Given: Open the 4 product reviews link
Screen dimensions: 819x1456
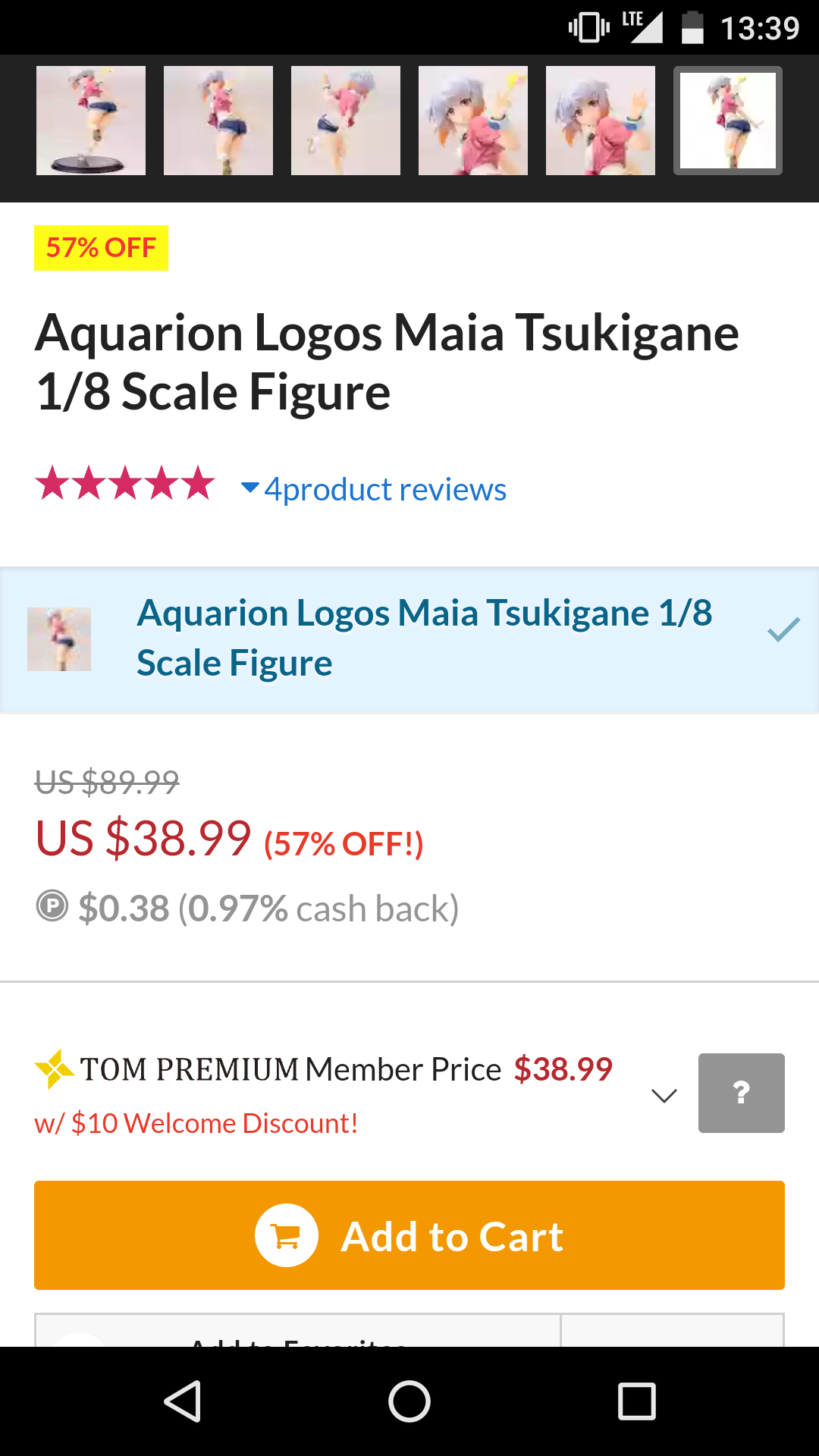Looking at the screenshot, I should pyautogui.click(x=385, y=490).
